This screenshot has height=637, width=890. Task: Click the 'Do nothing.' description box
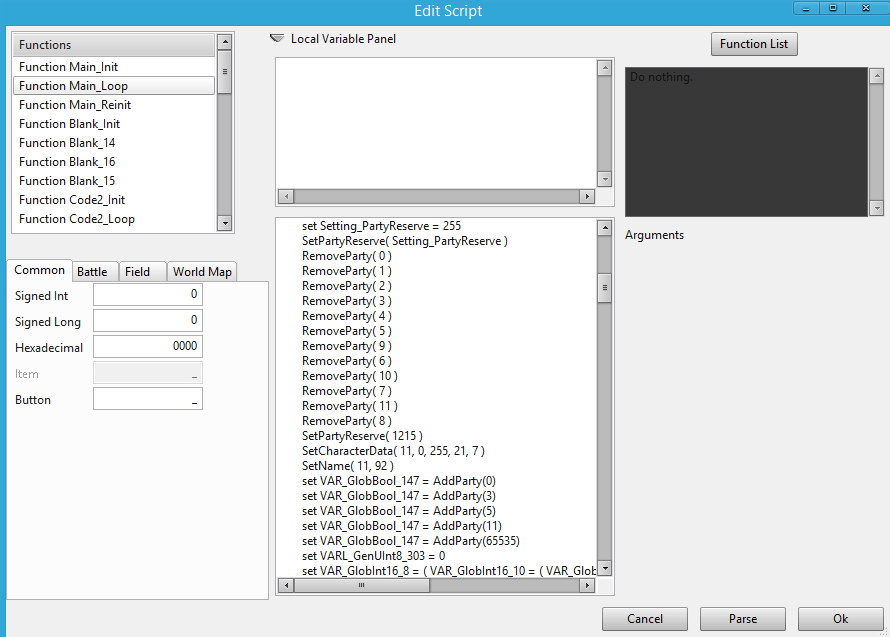[746, 142]
